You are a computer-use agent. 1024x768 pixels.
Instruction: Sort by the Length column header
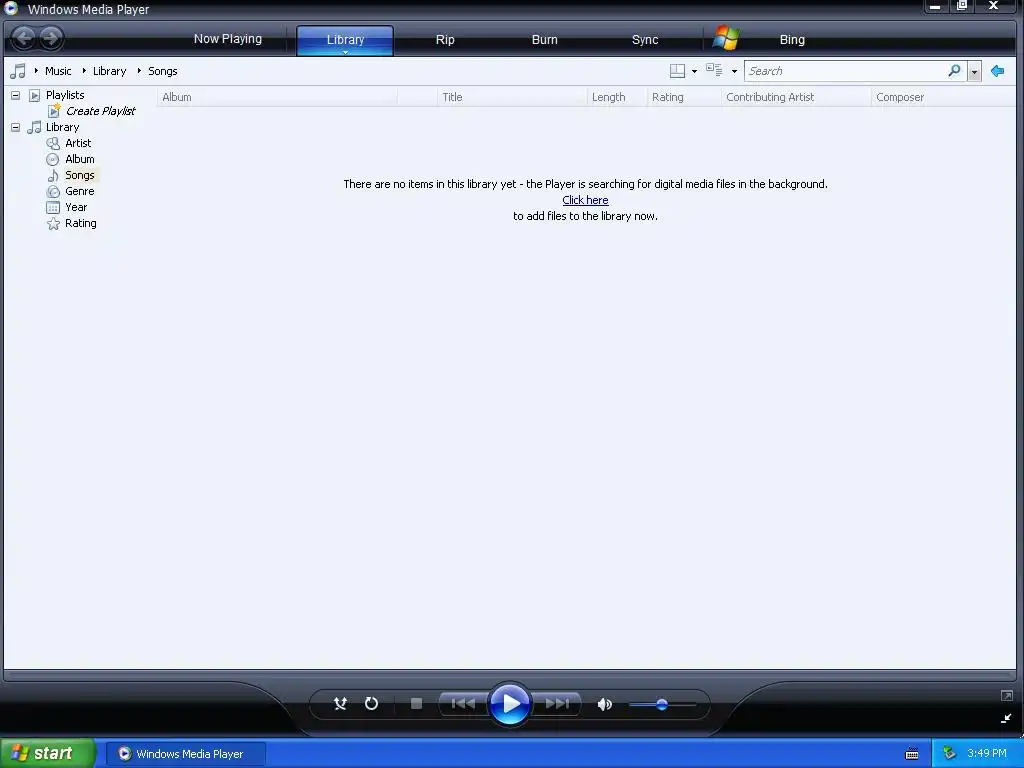[616, 97]
